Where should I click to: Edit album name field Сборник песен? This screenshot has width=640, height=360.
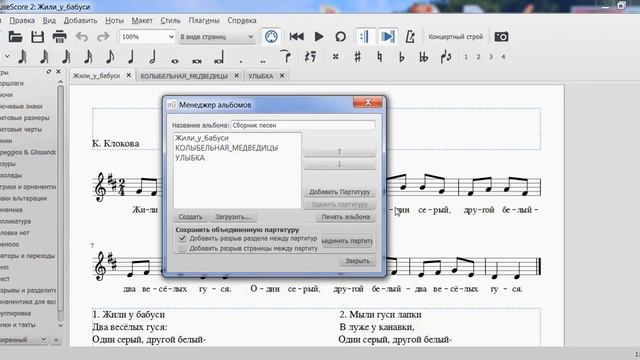(x=303, y=125)
